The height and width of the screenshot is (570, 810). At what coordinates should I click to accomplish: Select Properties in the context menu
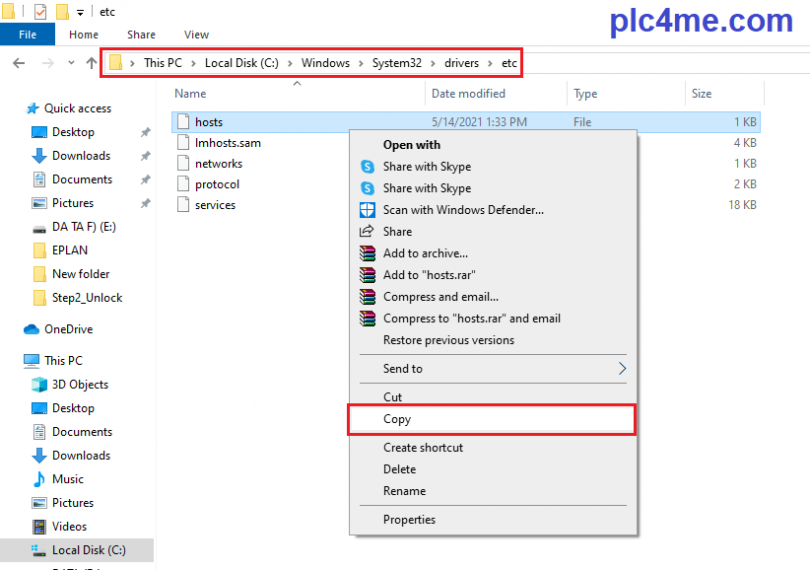pyautogui.click(x=409, y=520)
